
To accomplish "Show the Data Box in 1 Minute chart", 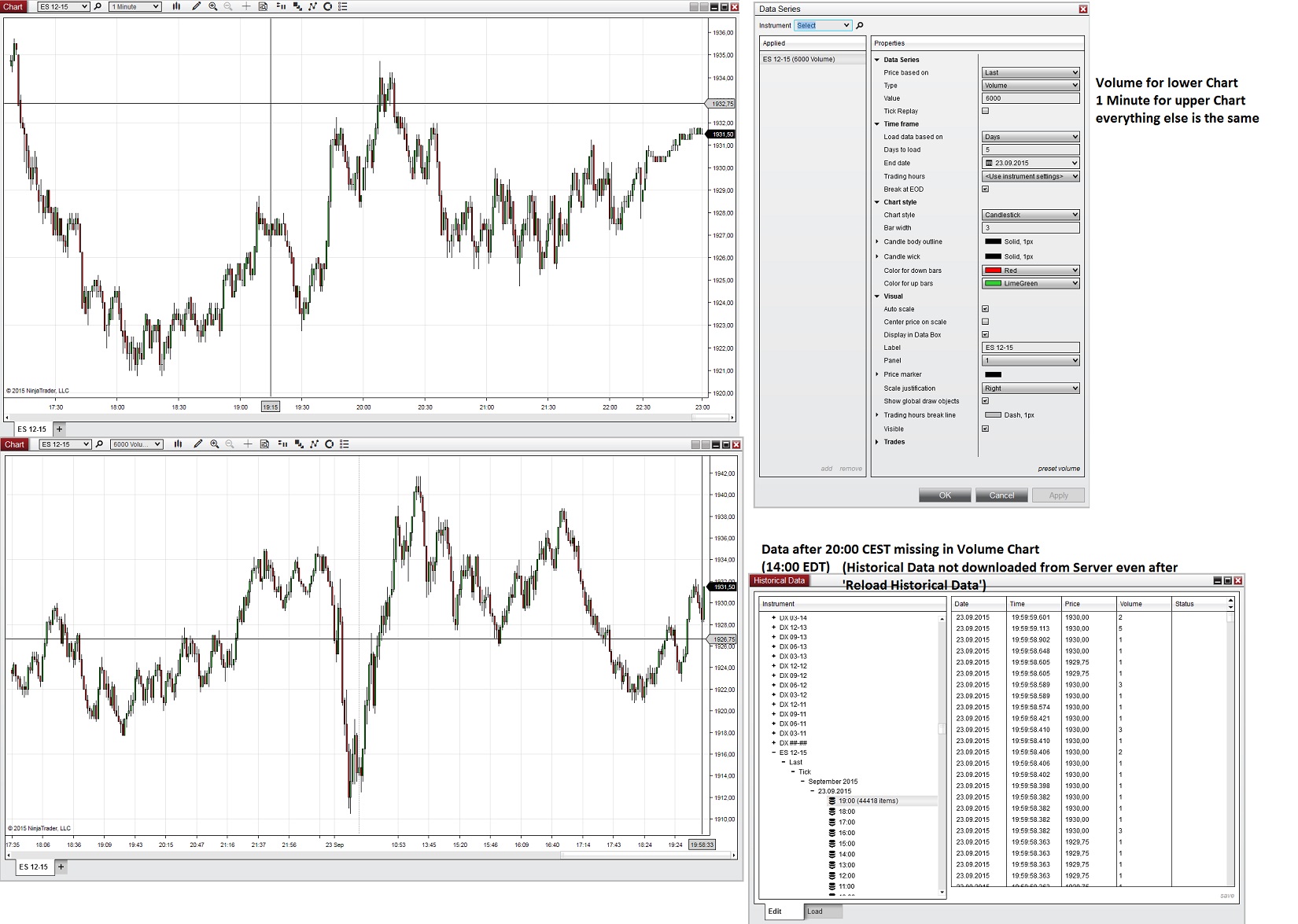I will pos(263,6).
